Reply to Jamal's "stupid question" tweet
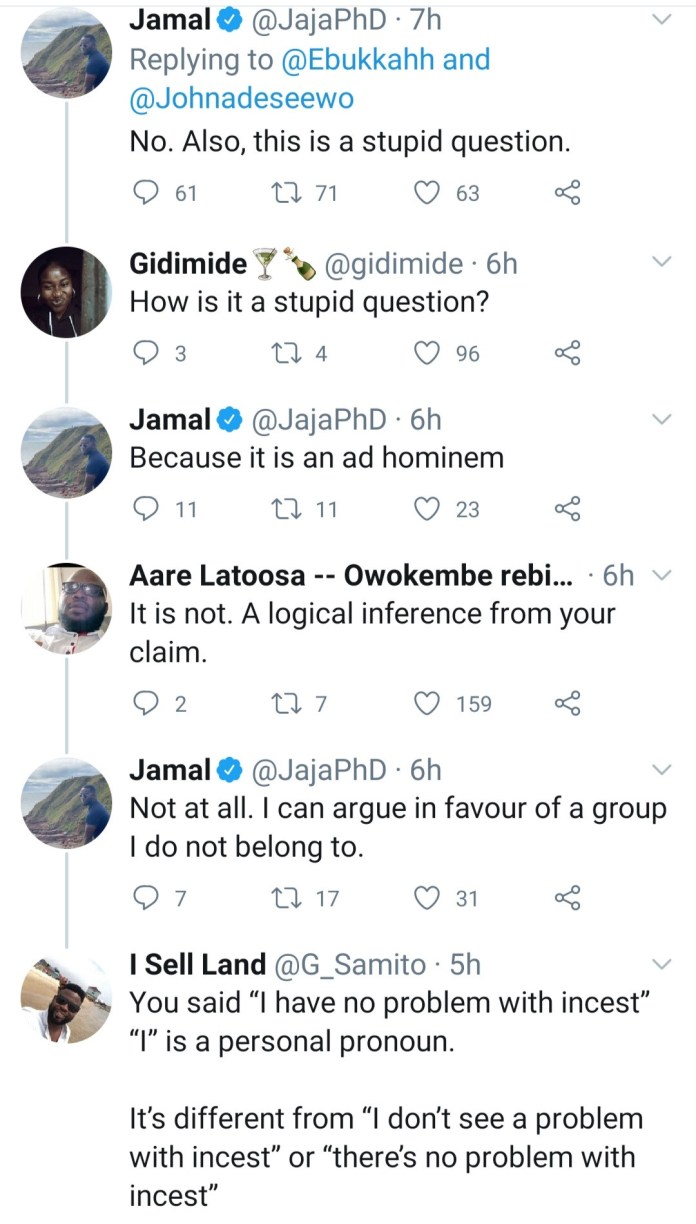 tap(147, 193)
